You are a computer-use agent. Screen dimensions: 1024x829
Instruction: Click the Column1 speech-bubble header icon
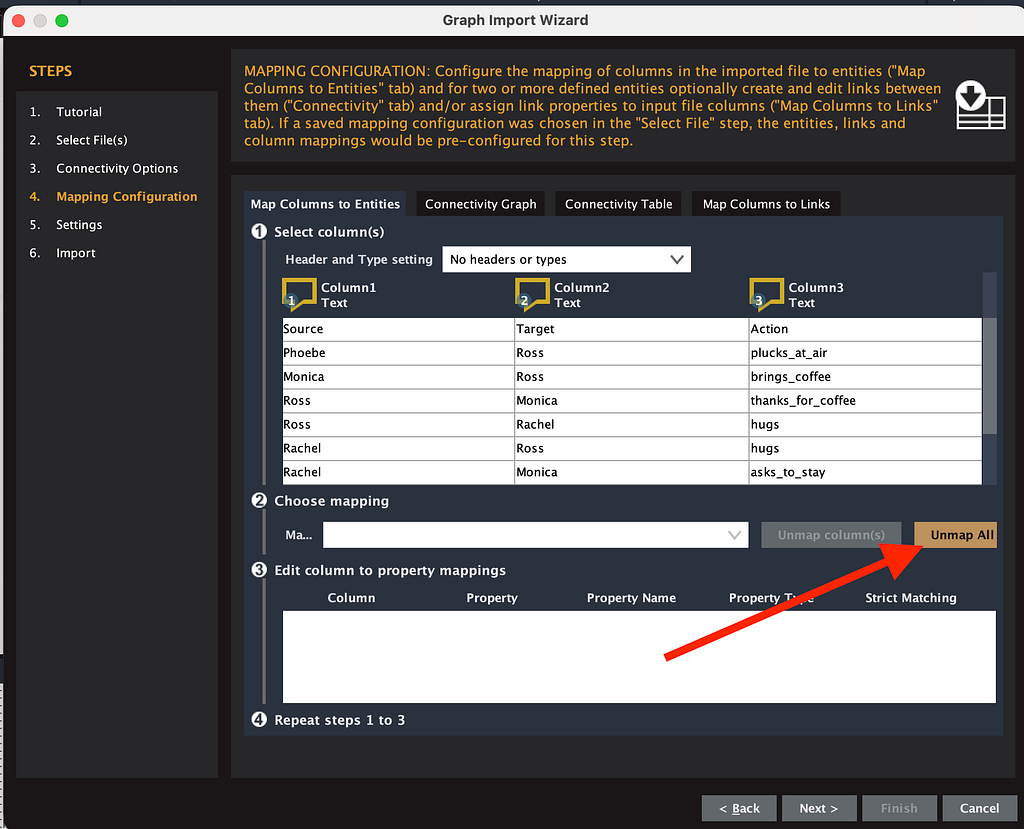tap(298, 293)
